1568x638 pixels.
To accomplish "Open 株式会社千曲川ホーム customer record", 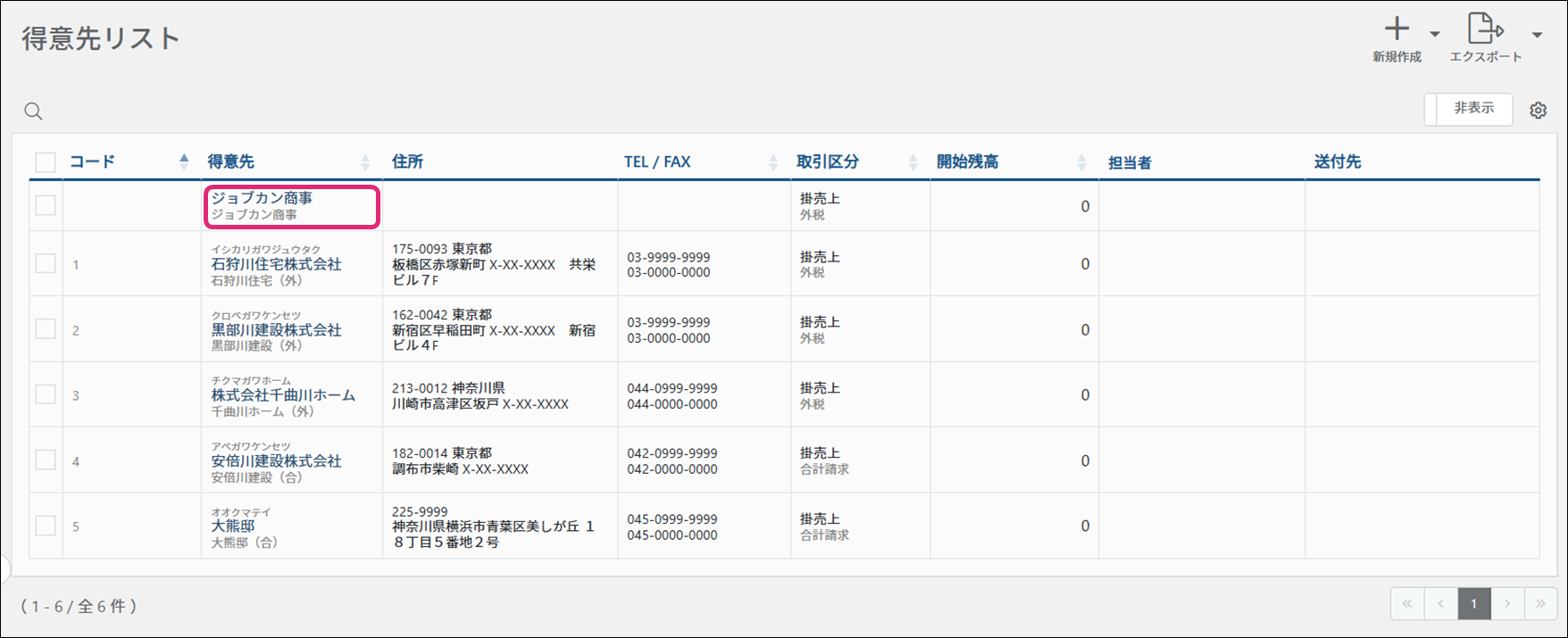I will (x=283, y=395).
